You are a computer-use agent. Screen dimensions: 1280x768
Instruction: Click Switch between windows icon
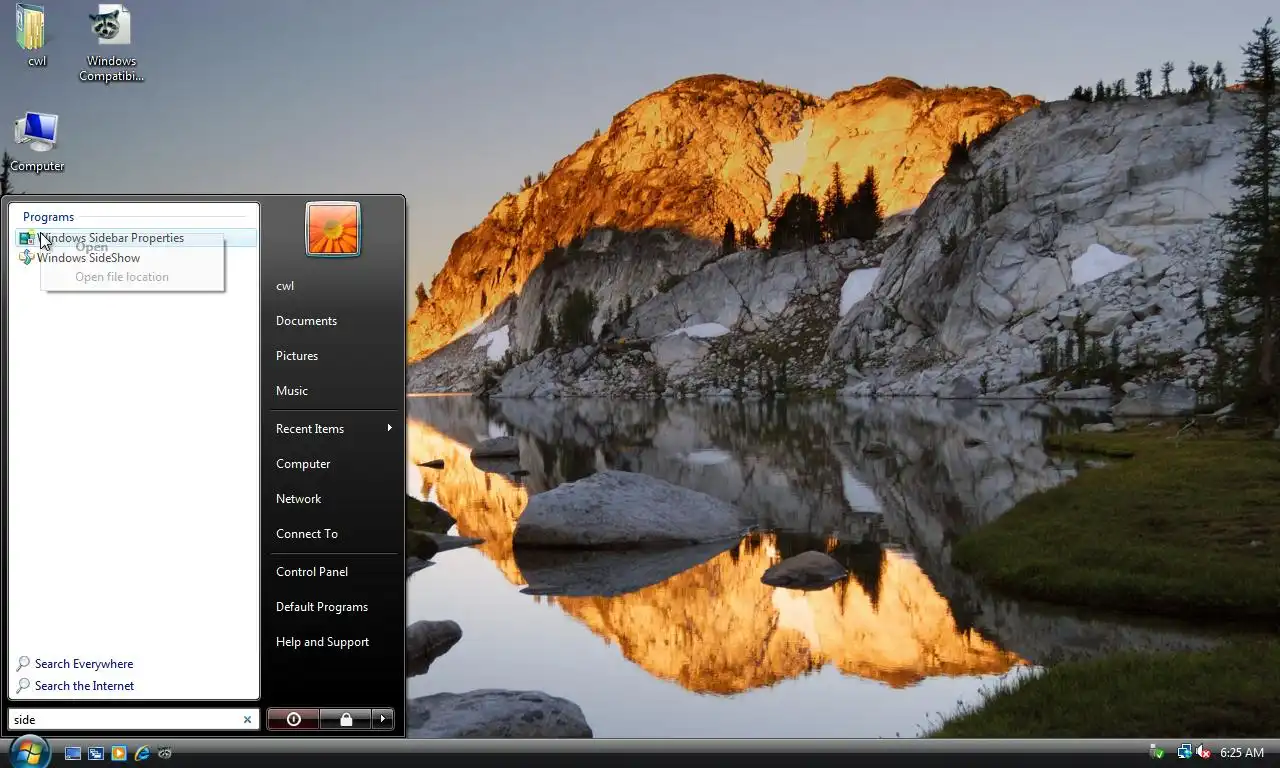point(96,753)
